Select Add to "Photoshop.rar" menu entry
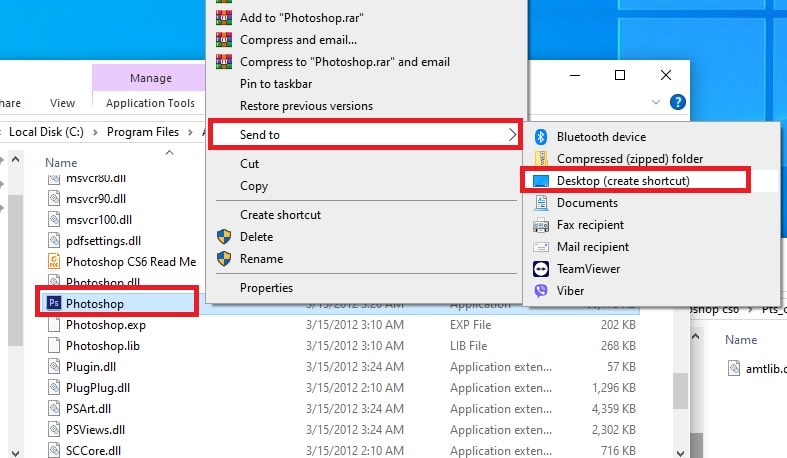Image resolution: width=787 pixels, height=458 pixels. coord(366,18)
